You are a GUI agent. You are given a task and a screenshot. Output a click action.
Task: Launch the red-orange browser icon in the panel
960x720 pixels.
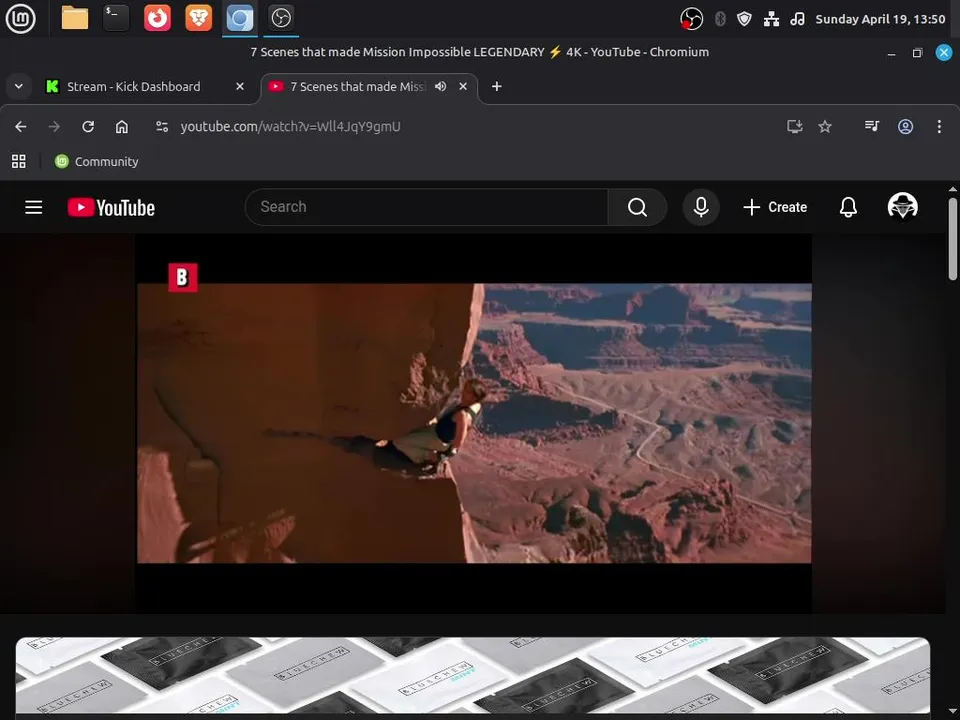157,18
